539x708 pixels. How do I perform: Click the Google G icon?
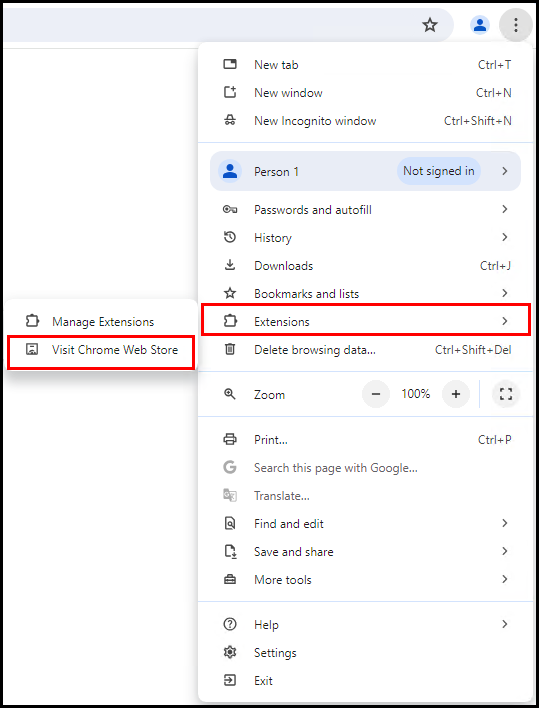[230, 467]
